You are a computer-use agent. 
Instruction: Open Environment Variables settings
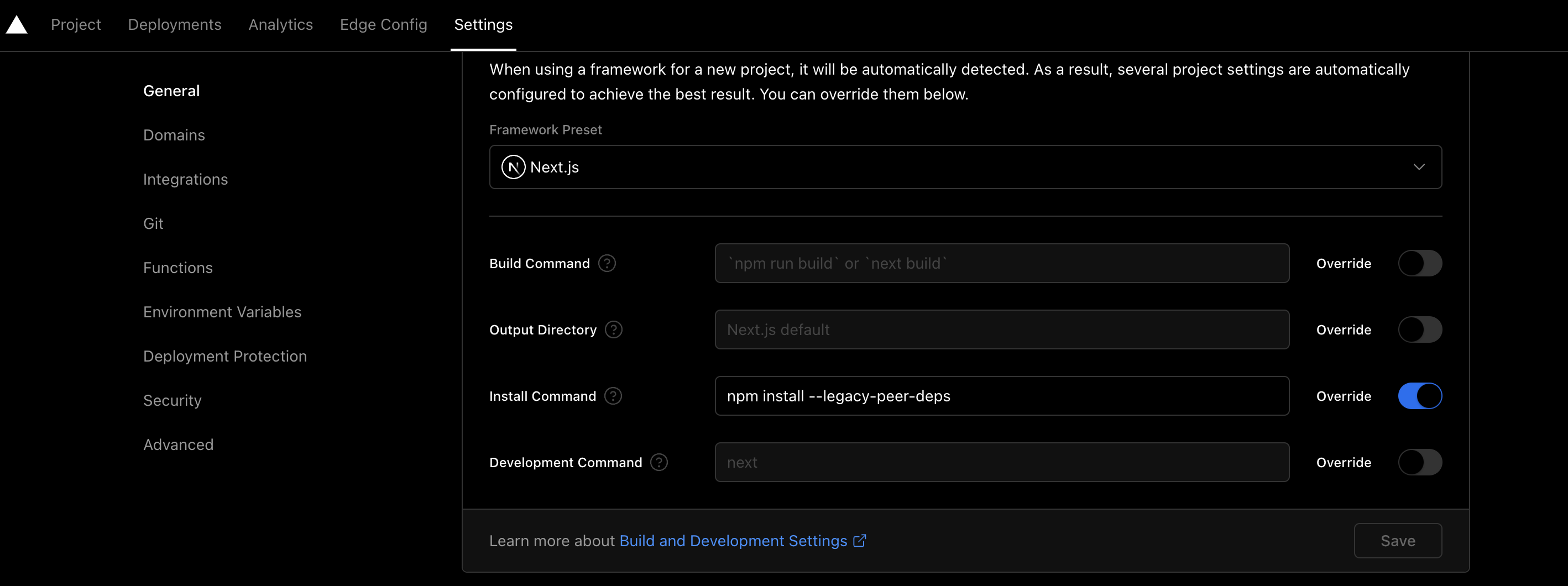point(222,312)
